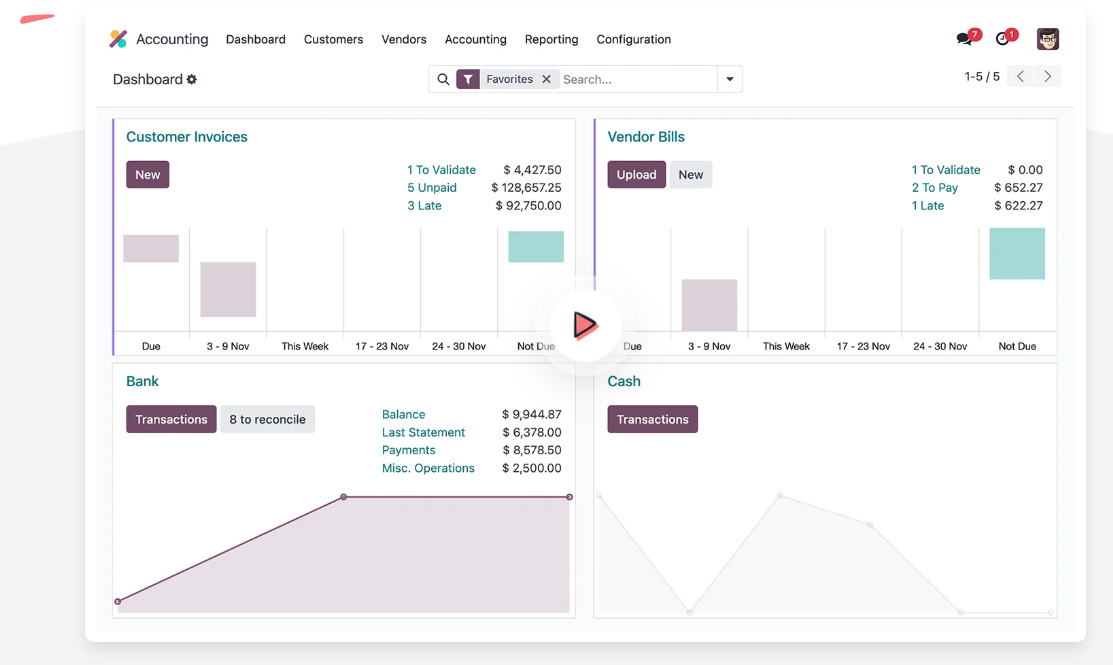
Task: Open the Misc. Operations link
Action: [x=428, y=468]
